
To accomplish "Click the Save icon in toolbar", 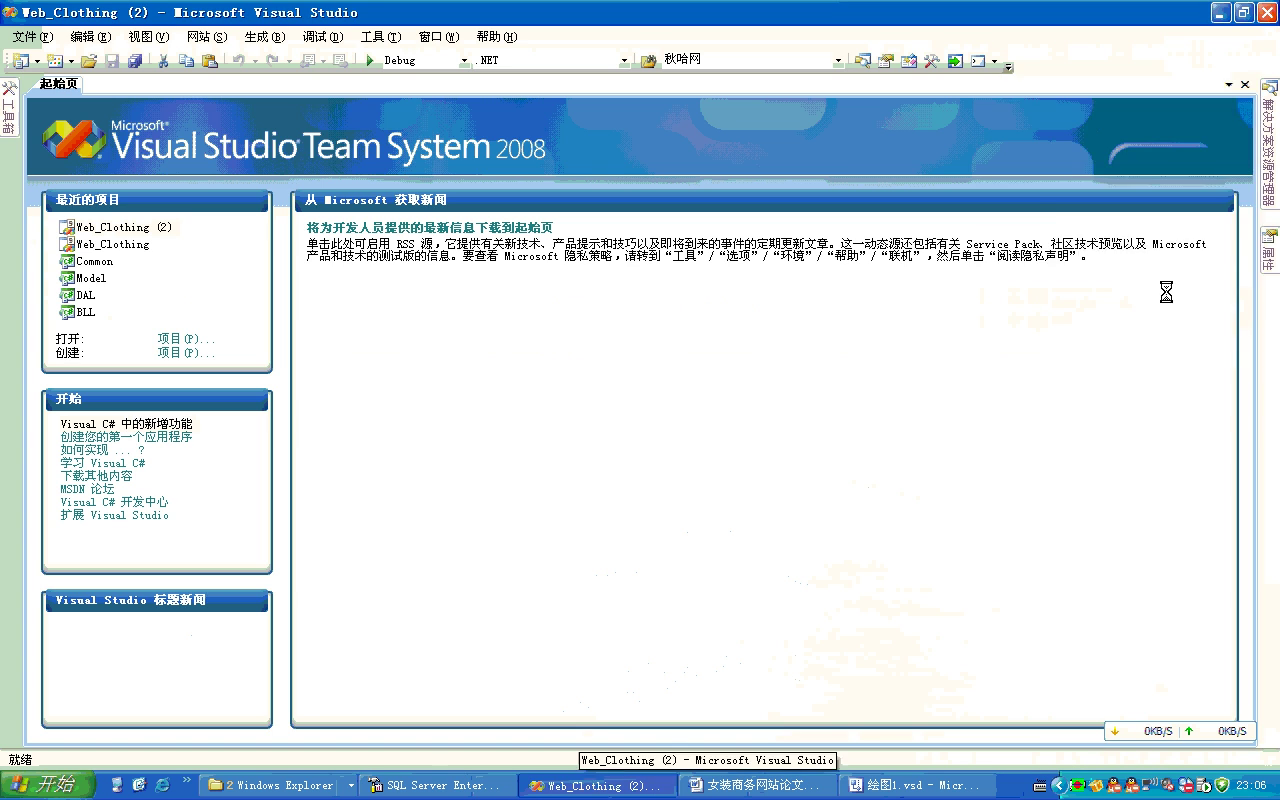I will click(112, 61).
